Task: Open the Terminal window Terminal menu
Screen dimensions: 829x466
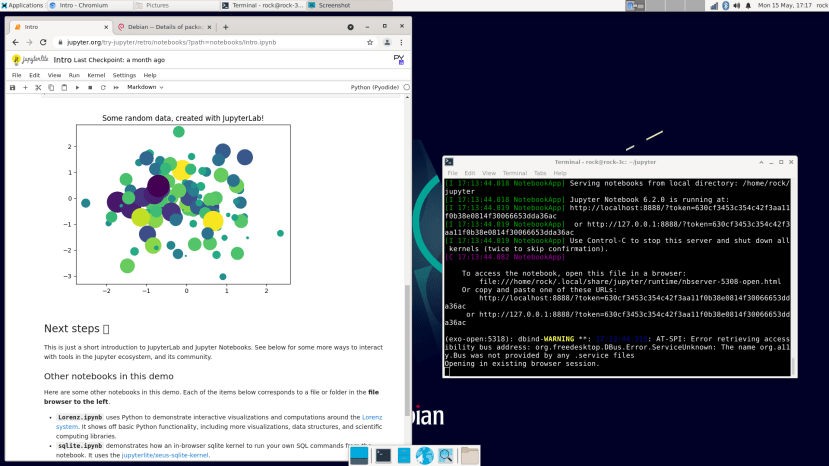Action: (514, 173)
